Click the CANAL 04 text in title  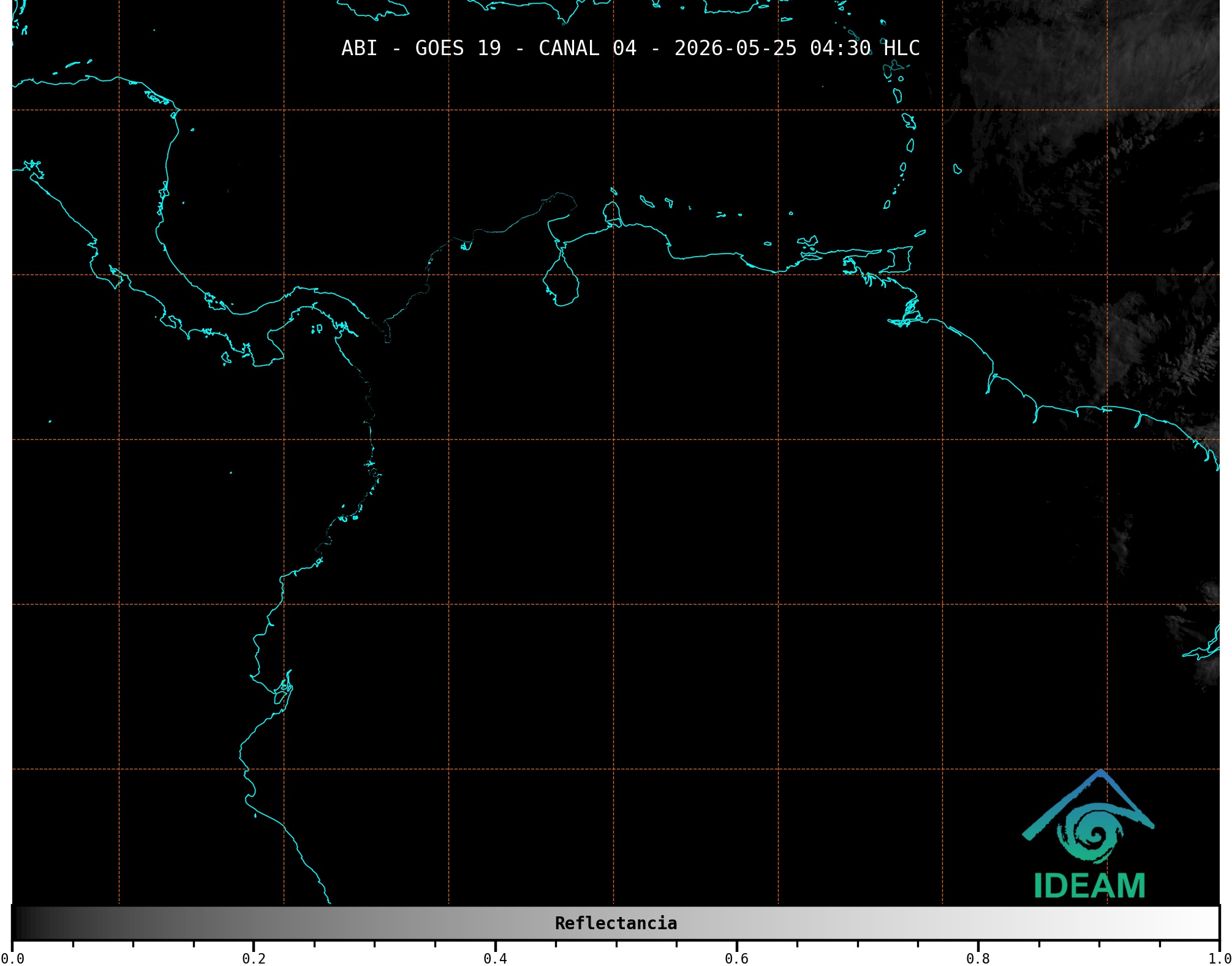(x=588, y=48)
